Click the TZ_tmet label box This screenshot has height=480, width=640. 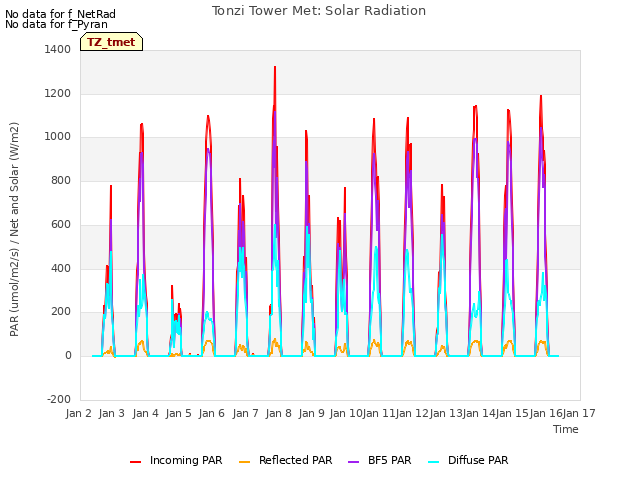pos(111,42)
